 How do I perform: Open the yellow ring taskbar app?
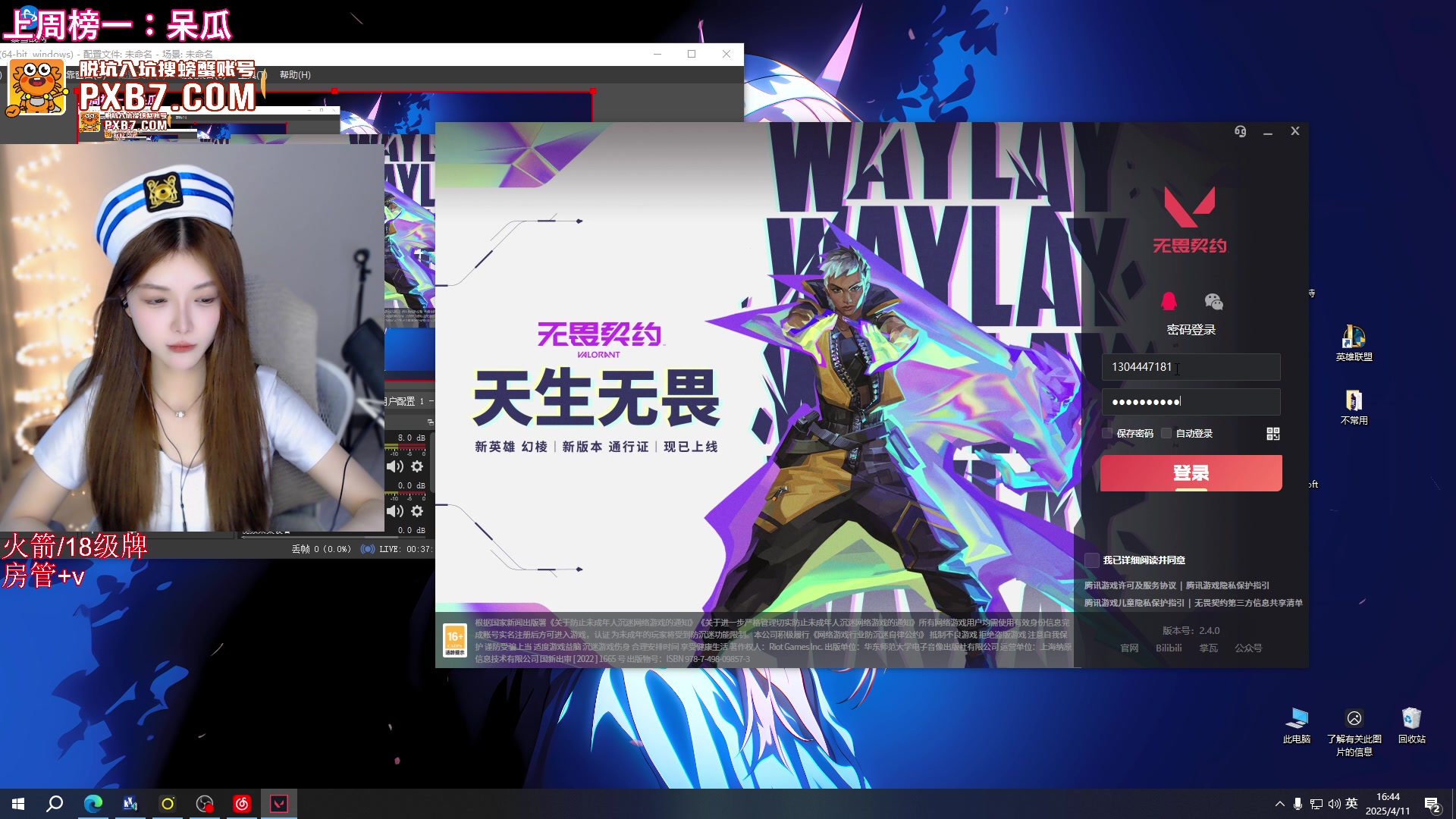[x=168, y=804]
